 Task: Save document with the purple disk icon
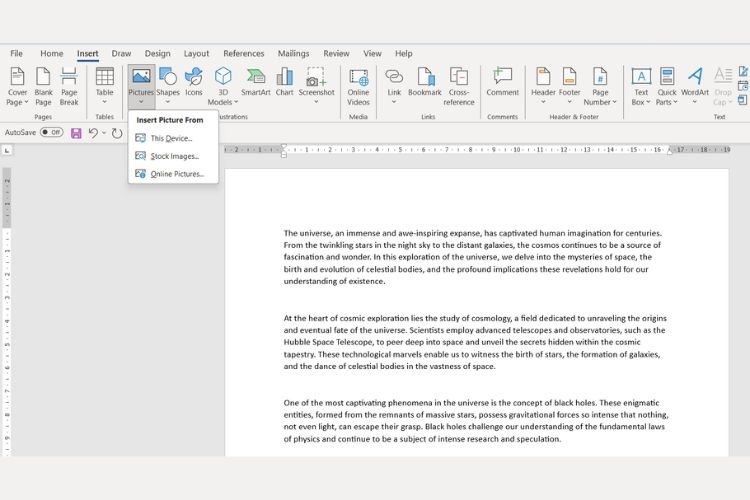click(x=76, y=133)
